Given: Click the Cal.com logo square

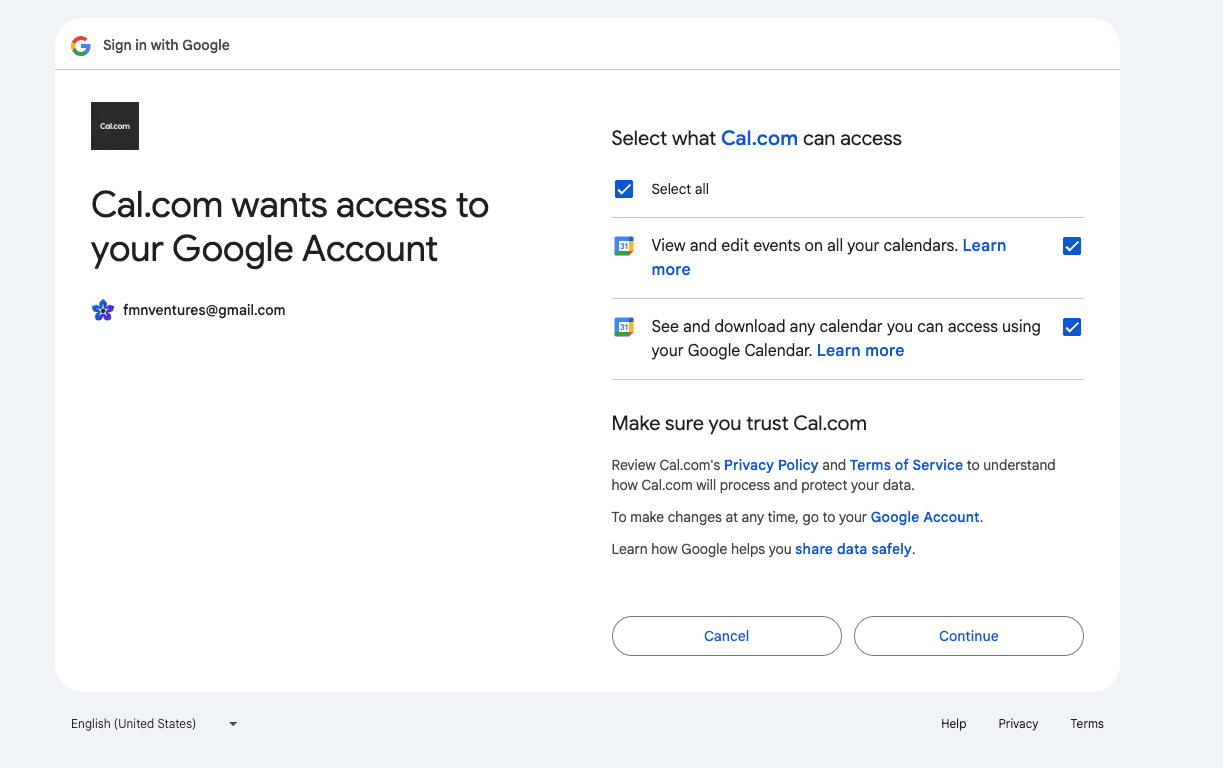Looking at the screenshot, I should click(x=114, y=125).
